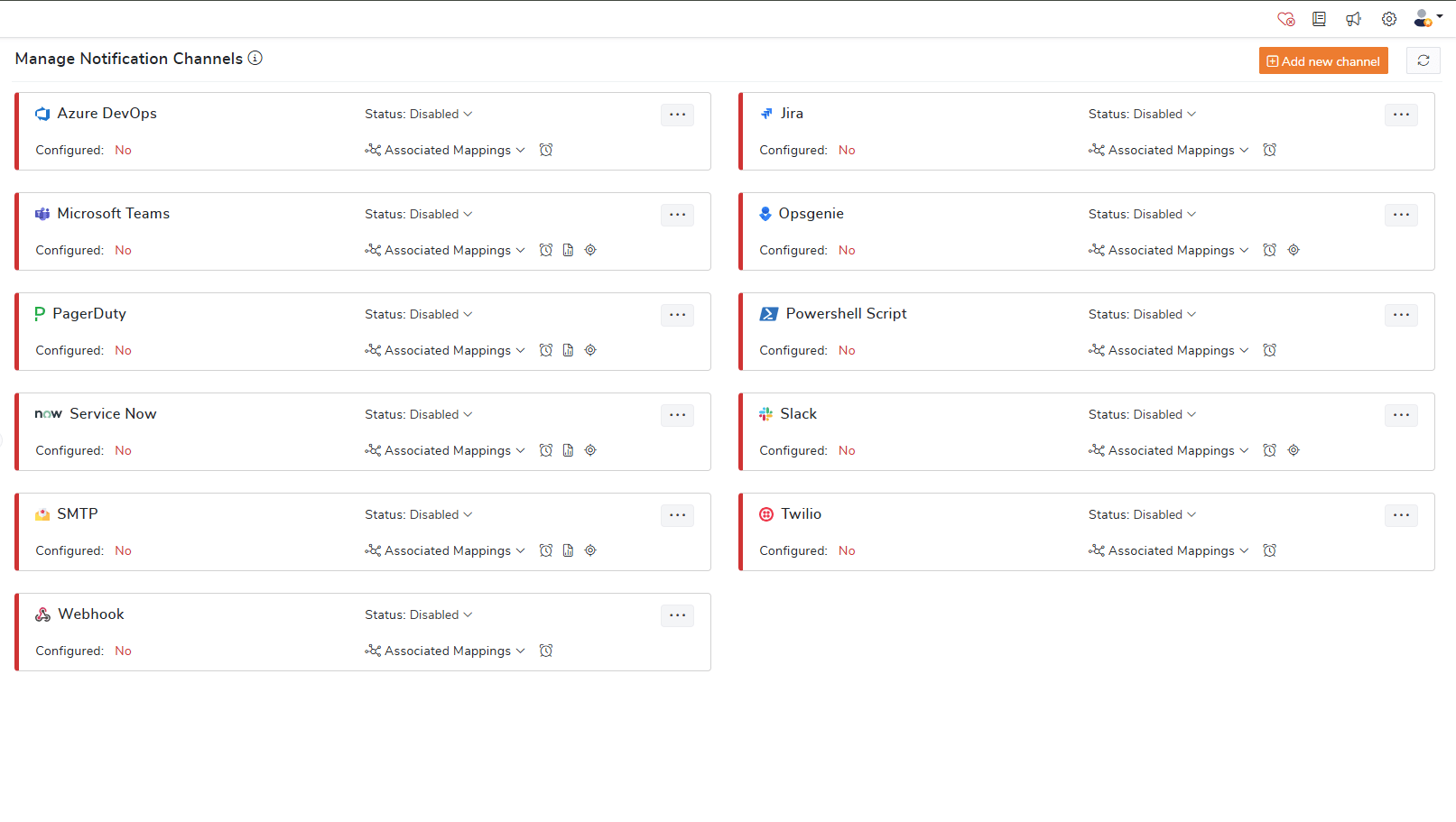1456x822 pixels.
Task: Open the three-dot menu for PagerDuty
Action: (678, 315)
